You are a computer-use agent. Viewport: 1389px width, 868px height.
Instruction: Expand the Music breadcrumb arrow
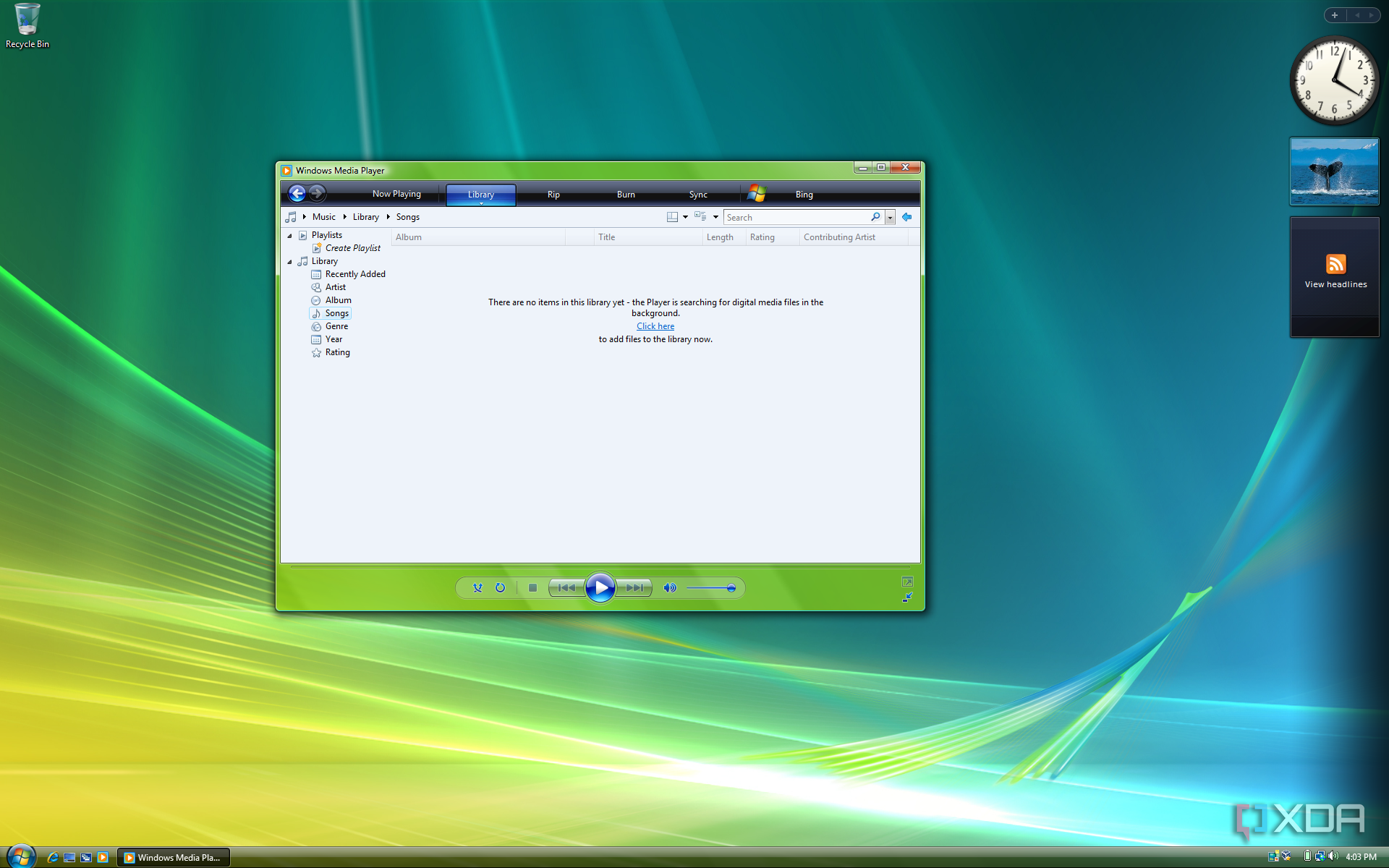coord(344,217)
